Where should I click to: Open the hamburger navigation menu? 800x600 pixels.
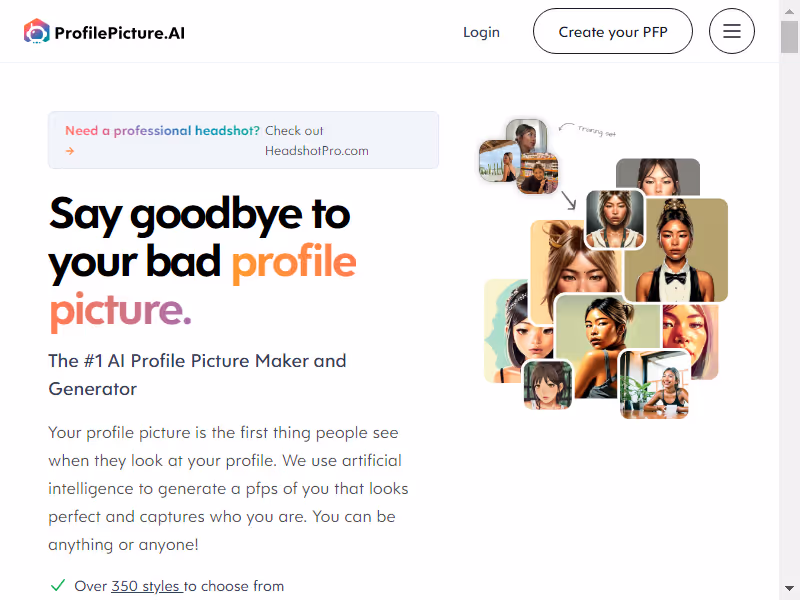pos(732,31)
